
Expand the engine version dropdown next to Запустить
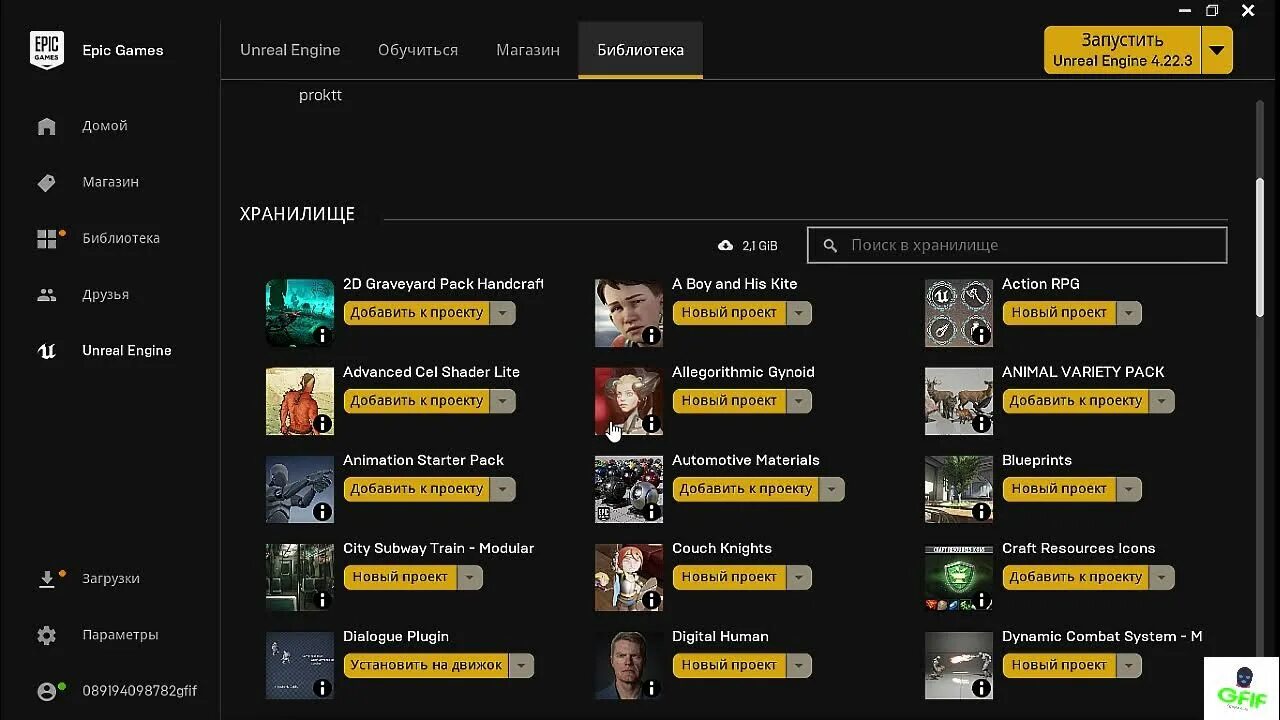pos(1217,50)
